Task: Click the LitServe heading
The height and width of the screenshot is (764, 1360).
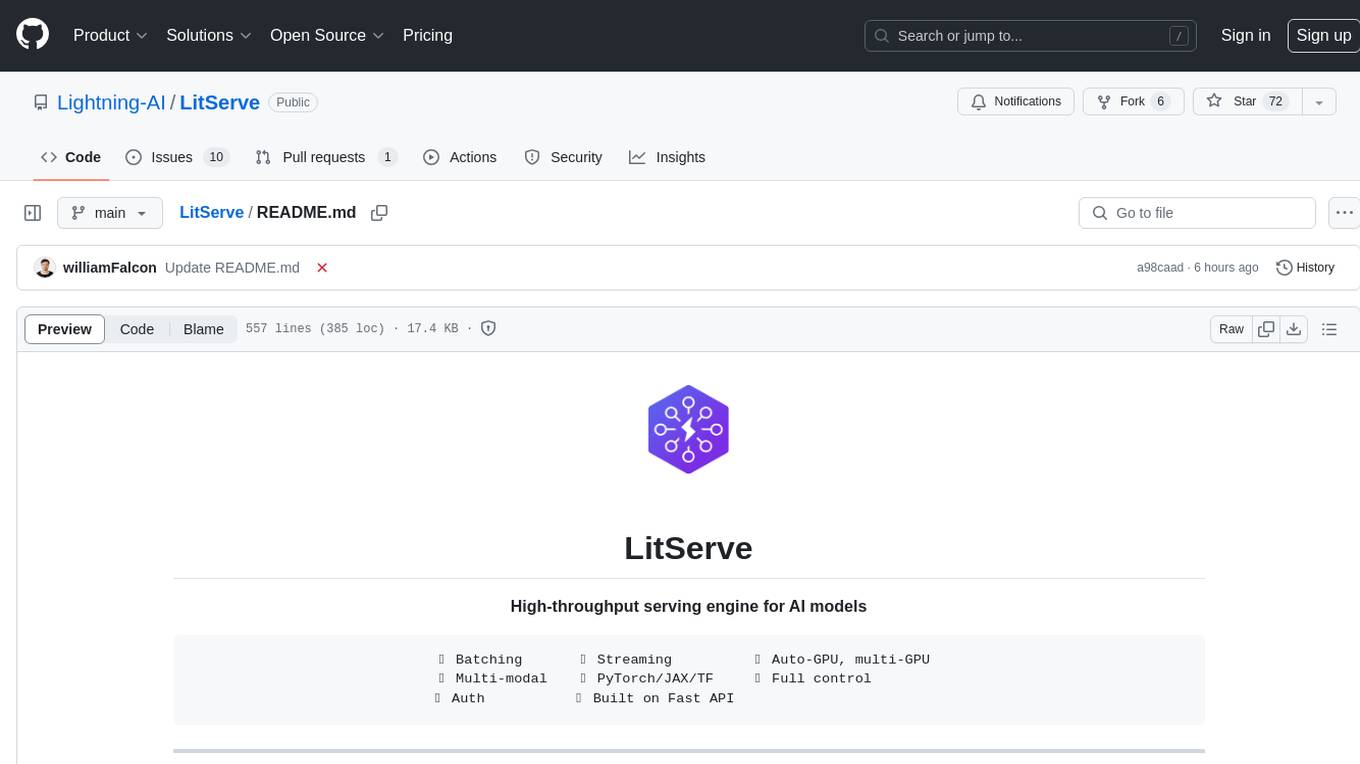Action: (688, 548)
